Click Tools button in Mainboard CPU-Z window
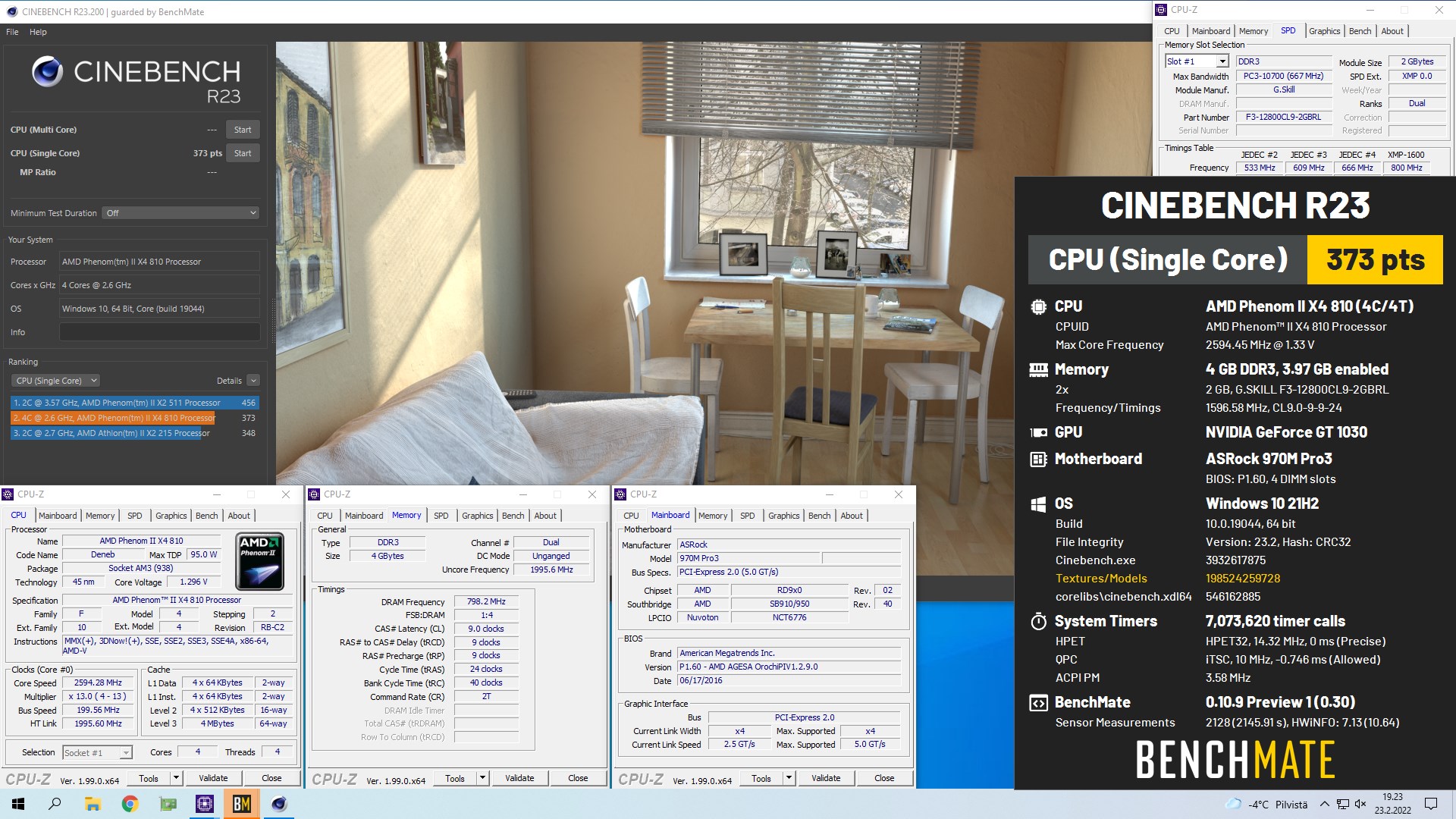The width and height of the screenshot is (1456, 819). (x=761, y=778)
